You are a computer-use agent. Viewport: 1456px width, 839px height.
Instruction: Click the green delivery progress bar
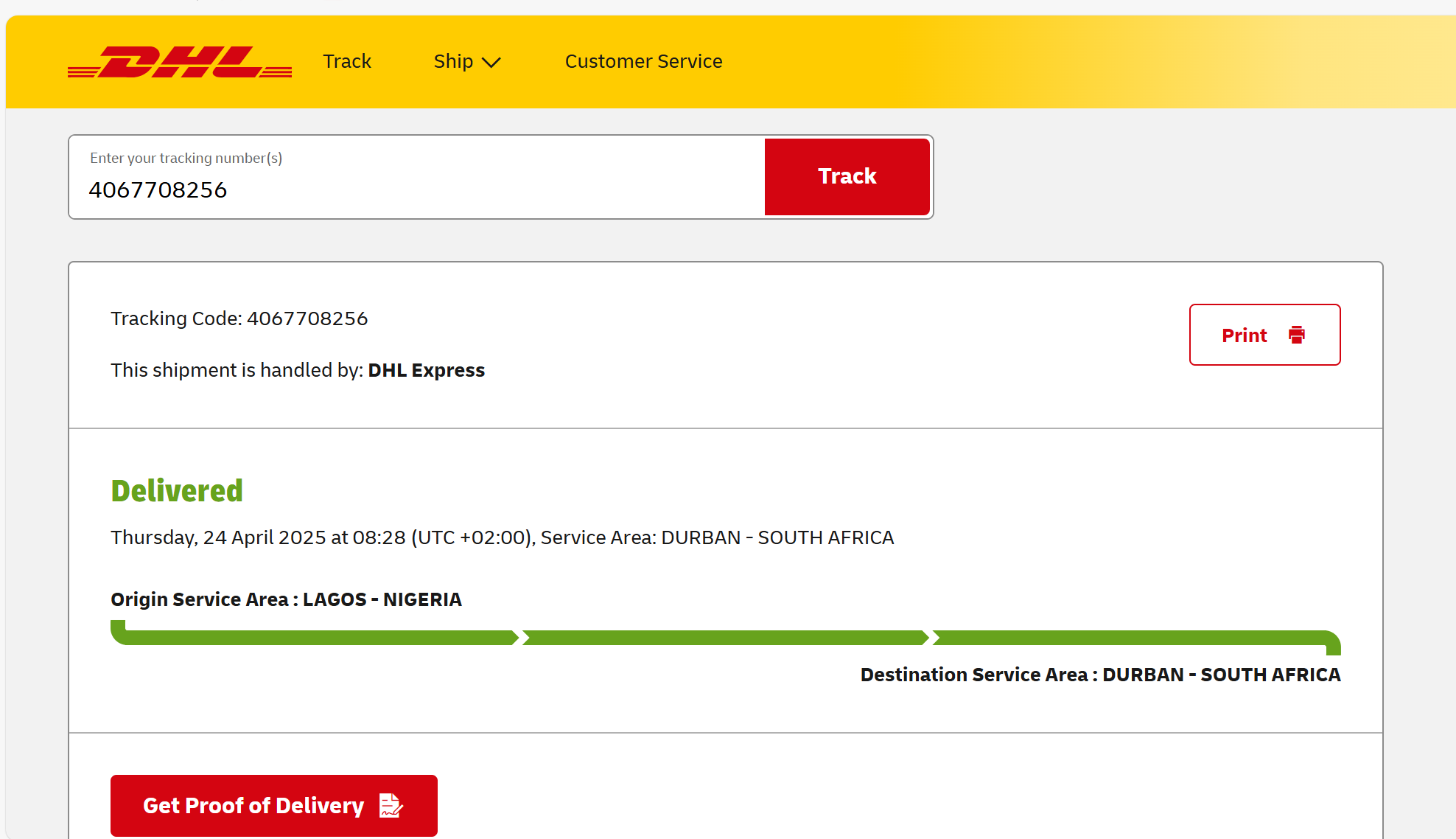[726, 638]
